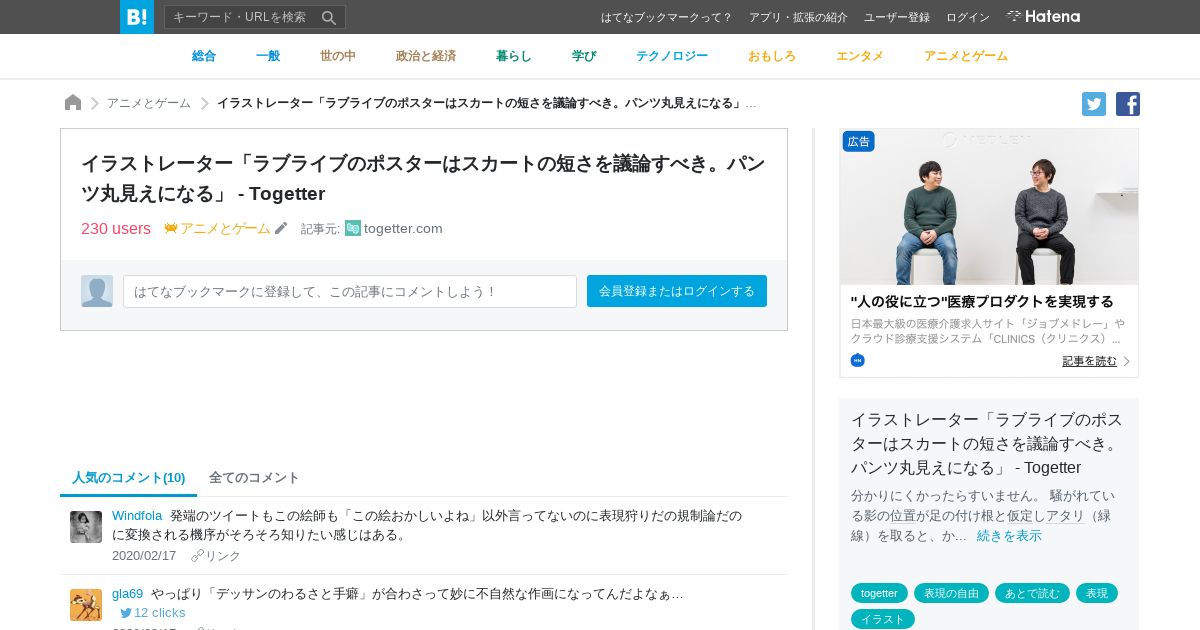Select the 世の中 category tab
Viewport: 1200px width, 630px height.
(338, 56)
